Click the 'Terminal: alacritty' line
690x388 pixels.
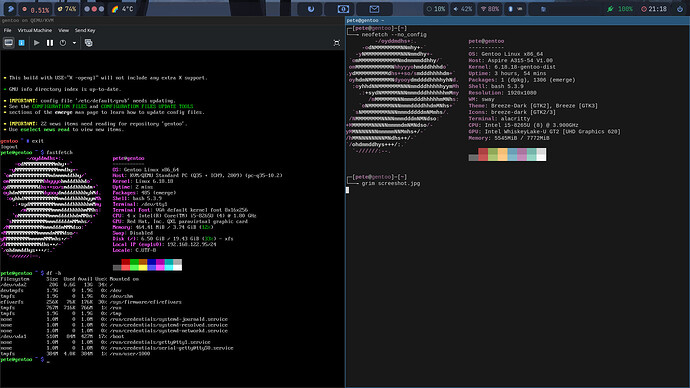499,119
